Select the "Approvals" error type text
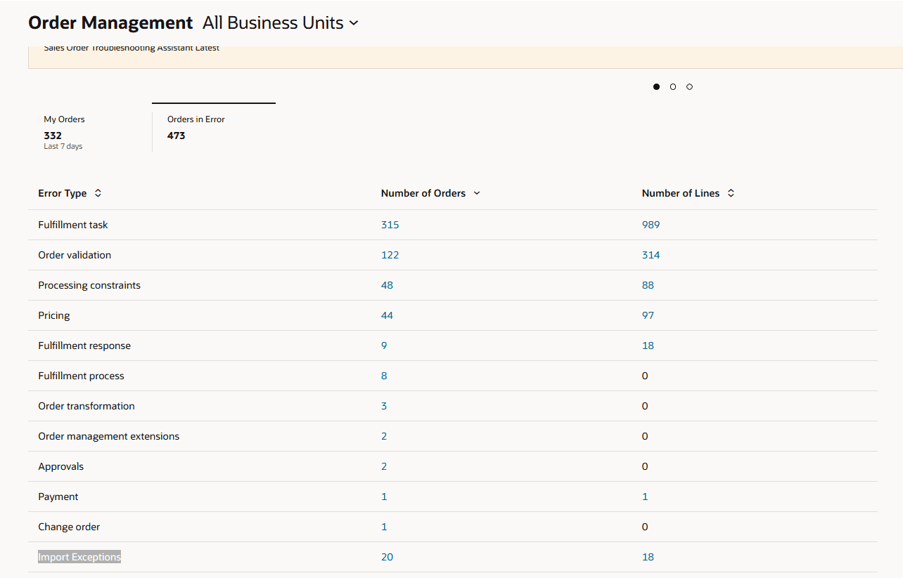 tap(61, 467)
